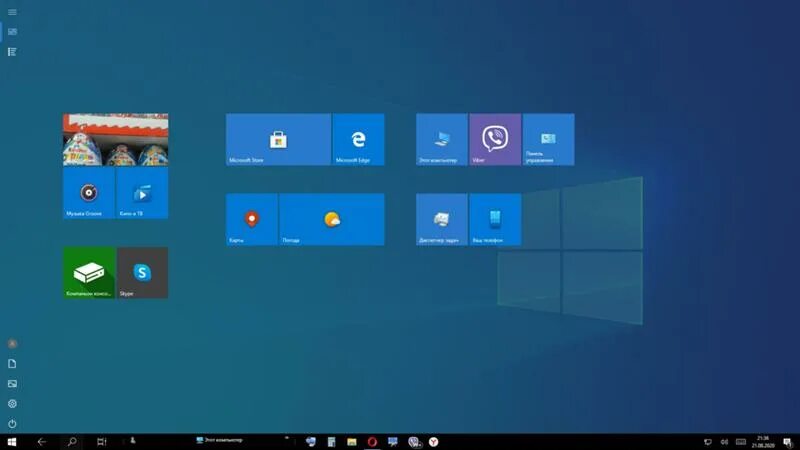Open the Microsoft Store tile
The height and width of the screenshot is (450, 800).
[x=278, y=139]
